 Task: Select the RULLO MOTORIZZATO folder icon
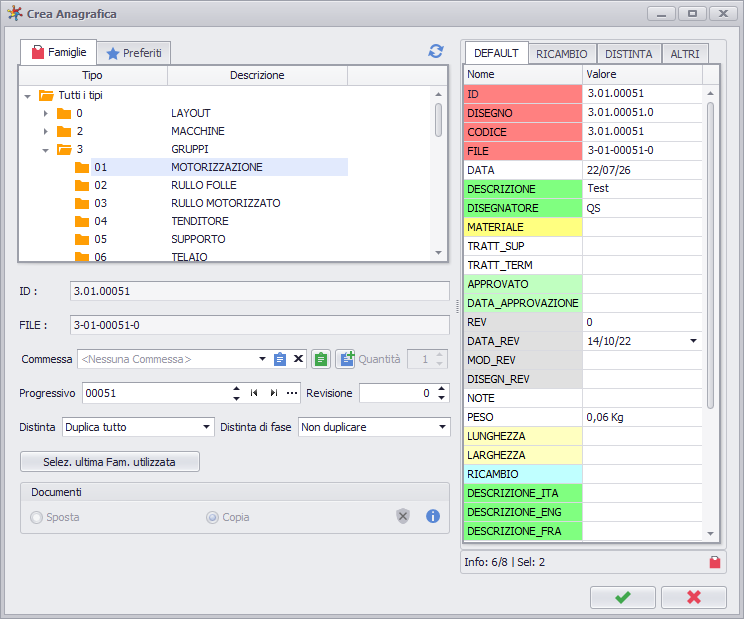click(x=82, y=203)
